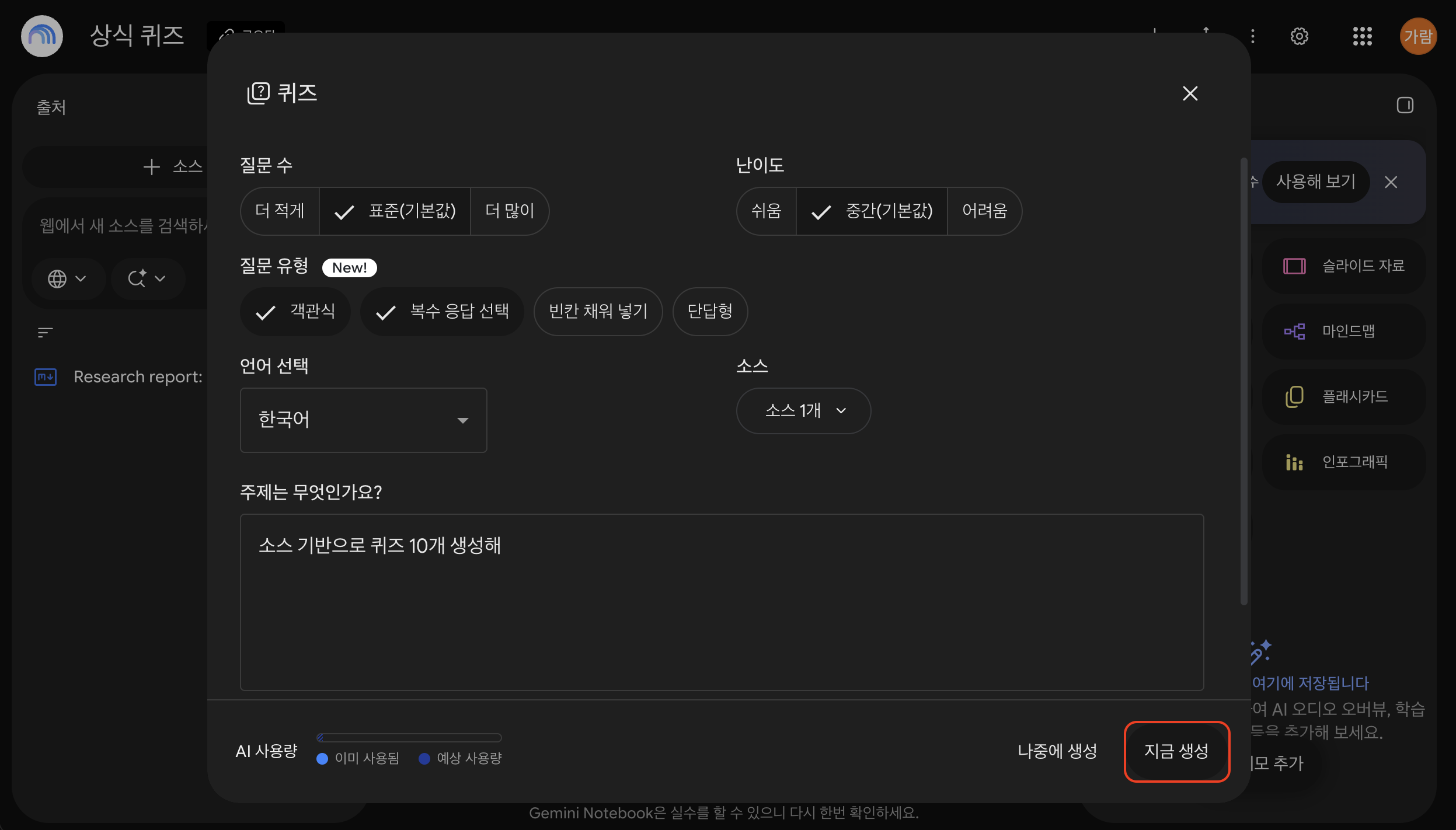Click the quiz icon in dialog header

[x=259, y=93]
